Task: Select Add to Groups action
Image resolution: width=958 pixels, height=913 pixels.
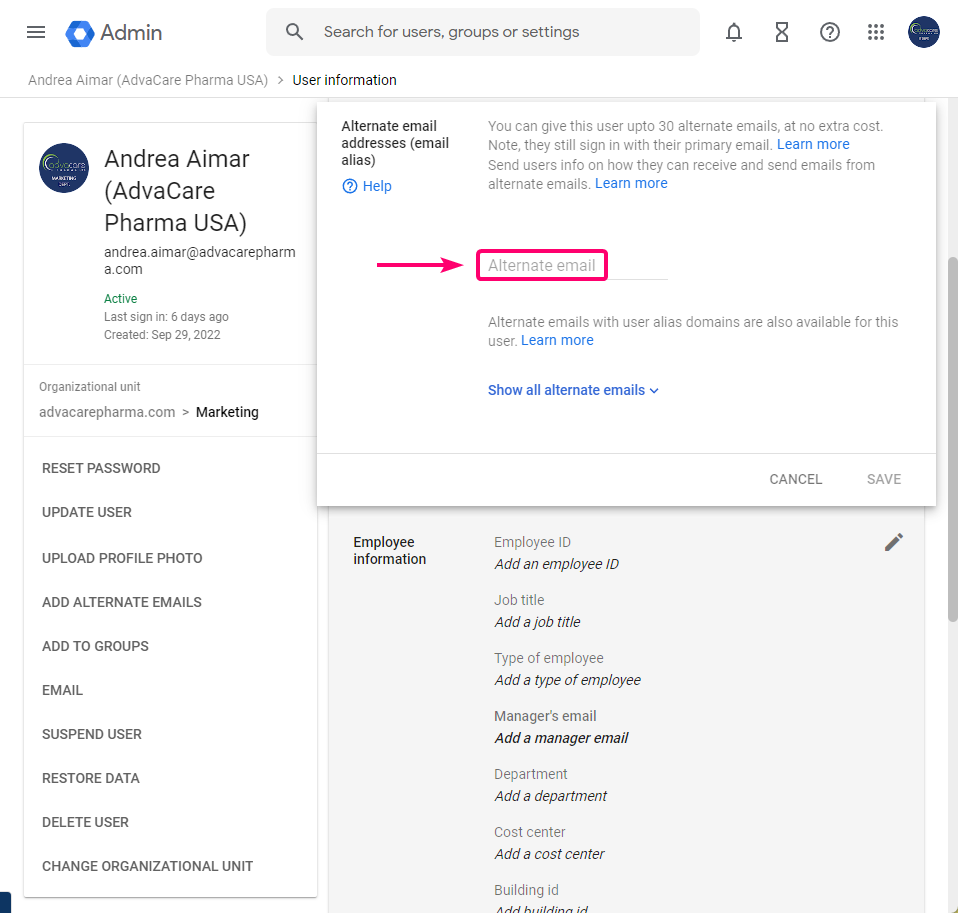Action: 95,646
